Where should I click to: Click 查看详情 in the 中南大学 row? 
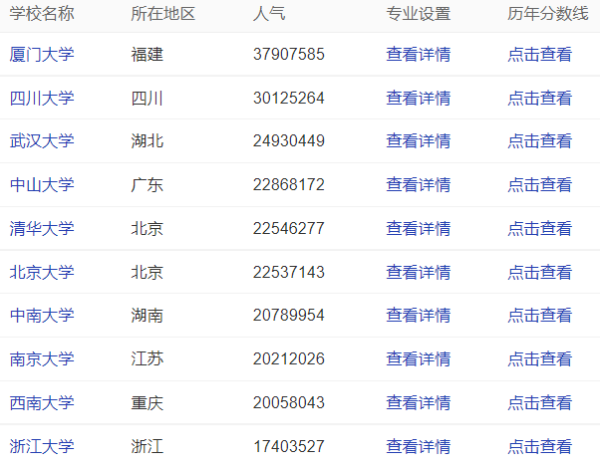(418, 315)
